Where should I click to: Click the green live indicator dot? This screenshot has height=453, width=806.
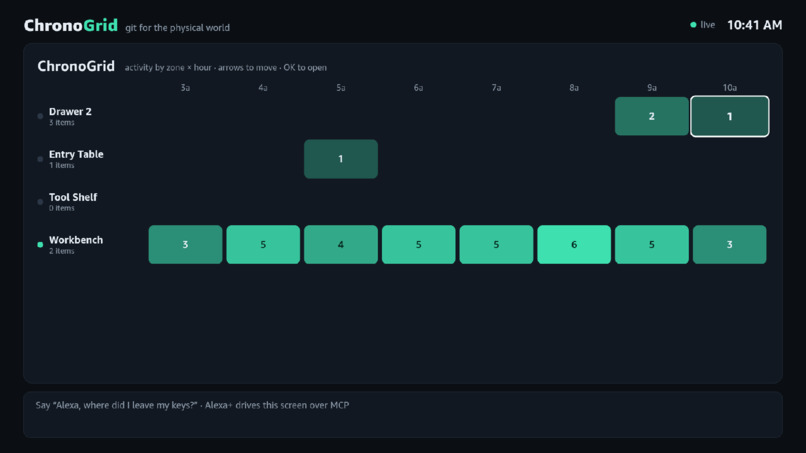tap(693, 25)
